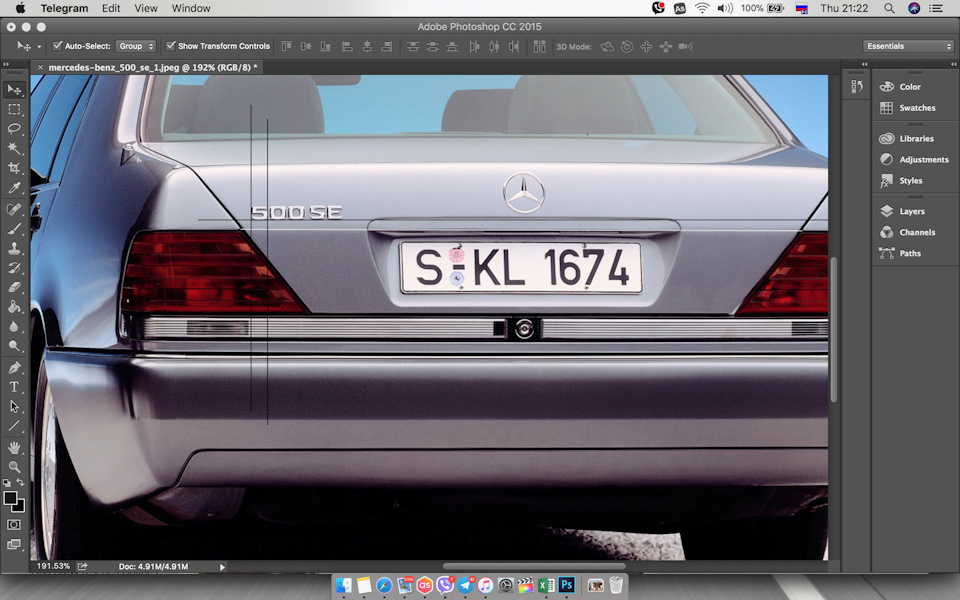The width and height of the screenshot is (960, 600).
Task: Click the status bar share icon
Action: (x=82, y=566)
